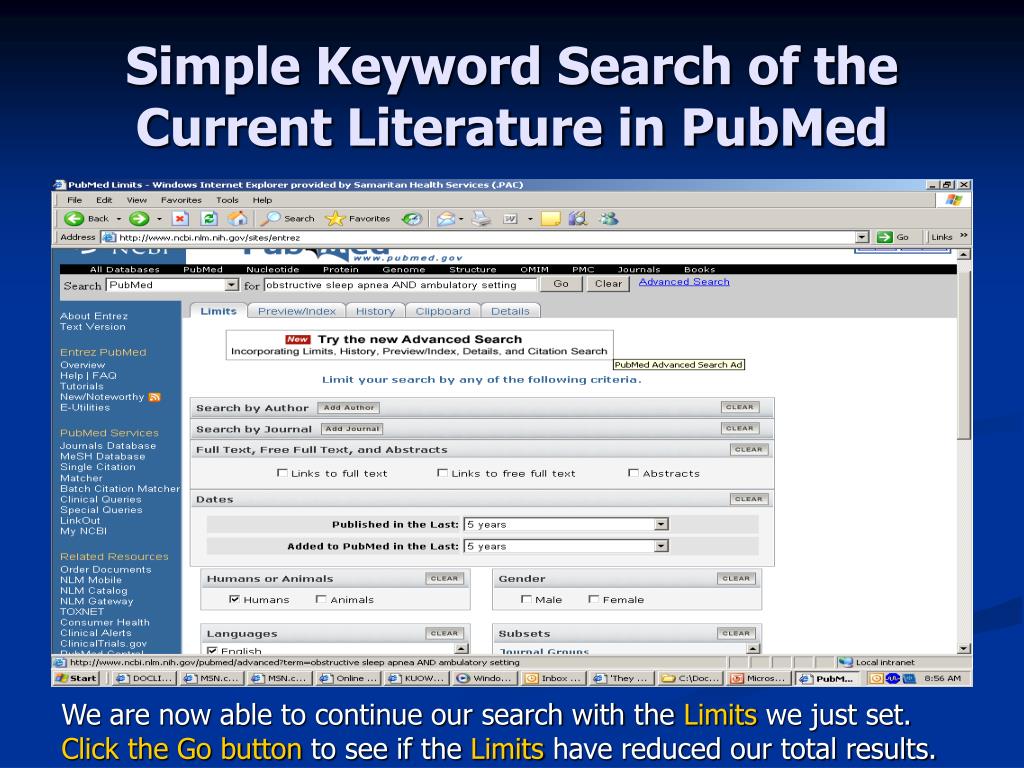Click the Add Author button
This screenshot has height=768, width=1024.
(349, 408)
